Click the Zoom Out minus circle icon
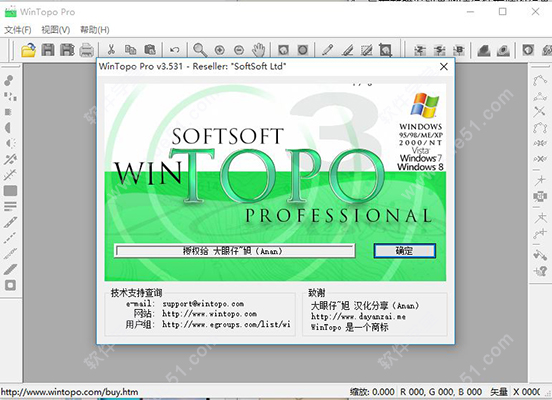The width and height of the screenshot is (552, 400). click(x=239, y=50)
